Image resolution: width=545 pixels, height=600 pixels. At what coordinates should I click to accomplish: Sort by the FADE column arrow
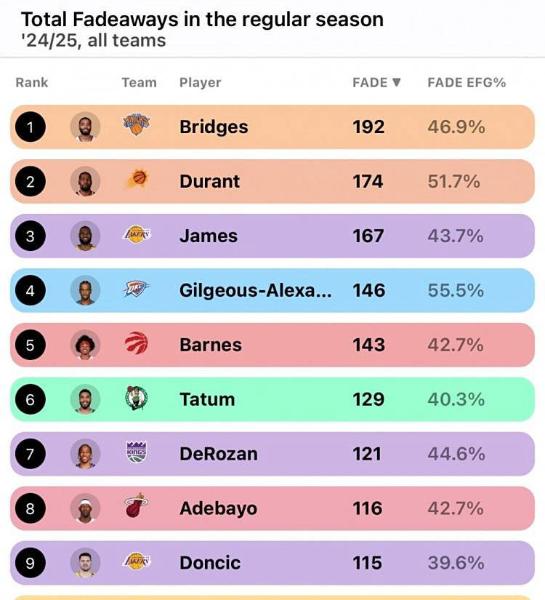point(397,82)
